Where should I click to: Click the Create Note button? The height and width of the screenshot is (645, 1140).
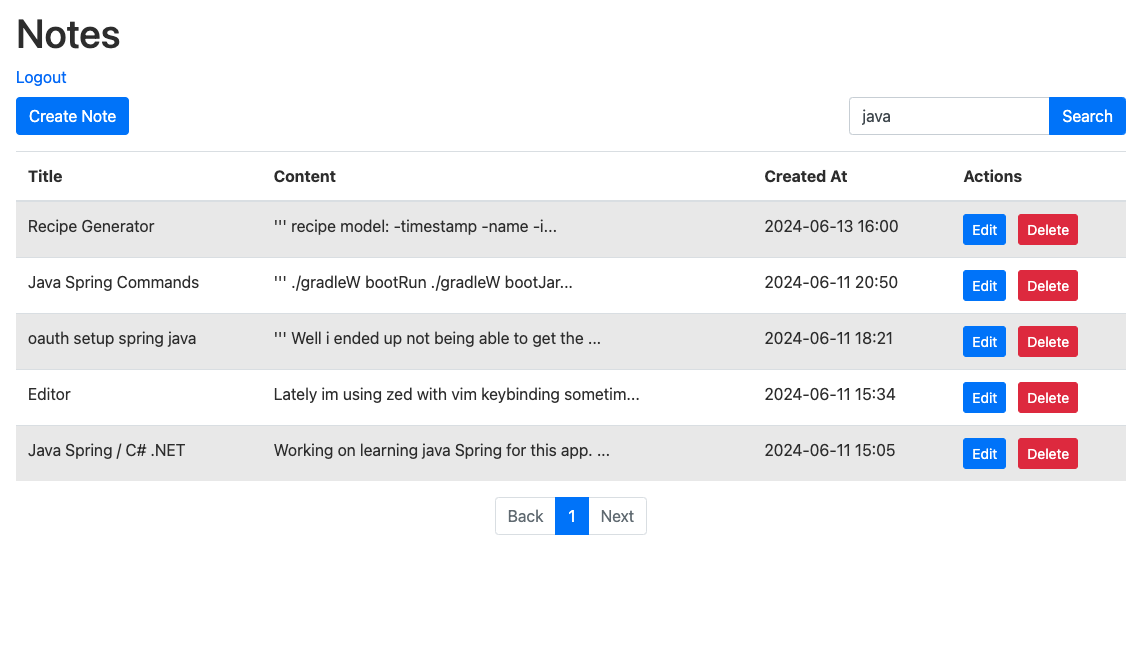[x=72, y=116]
